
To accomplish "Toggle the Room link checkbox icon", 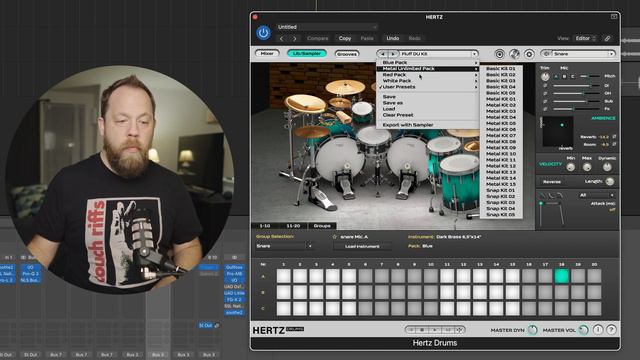I will (614, 144).
